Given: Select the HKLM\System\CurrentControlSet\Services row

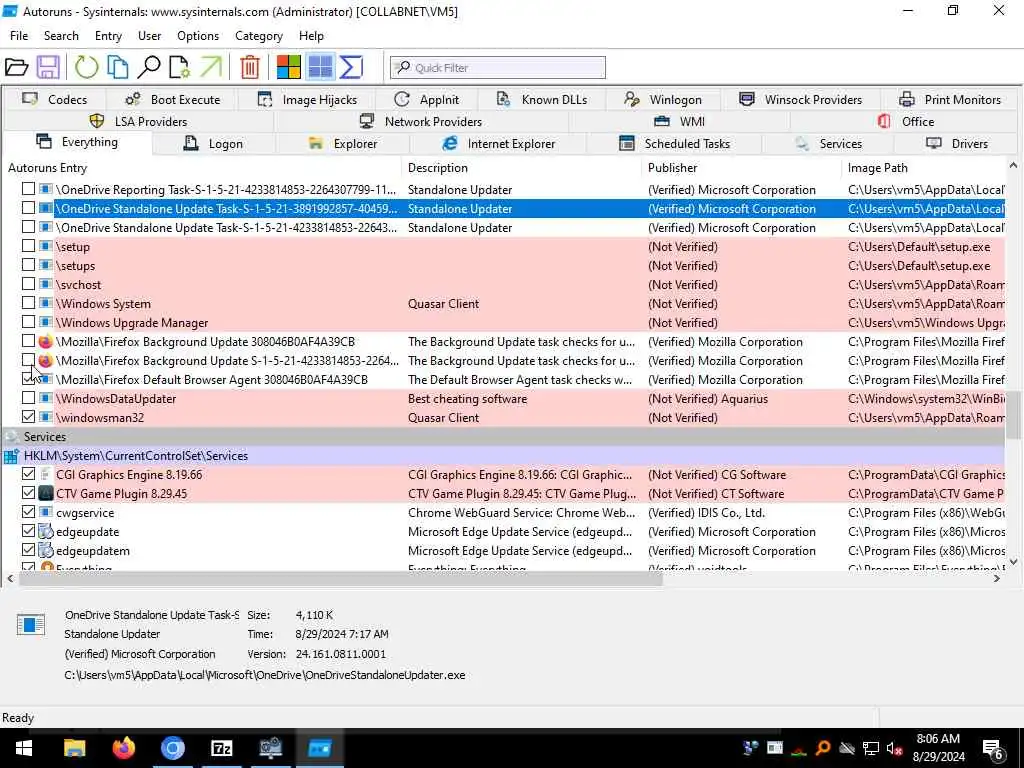Looking at the screenshot, I should (504, 456).
